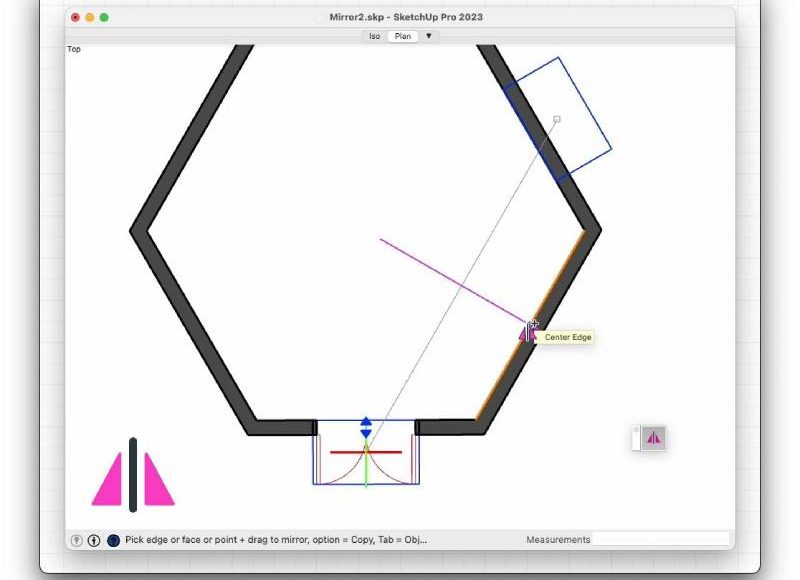
Task: Click the blue flip arrows on the door
Action: 366,427
